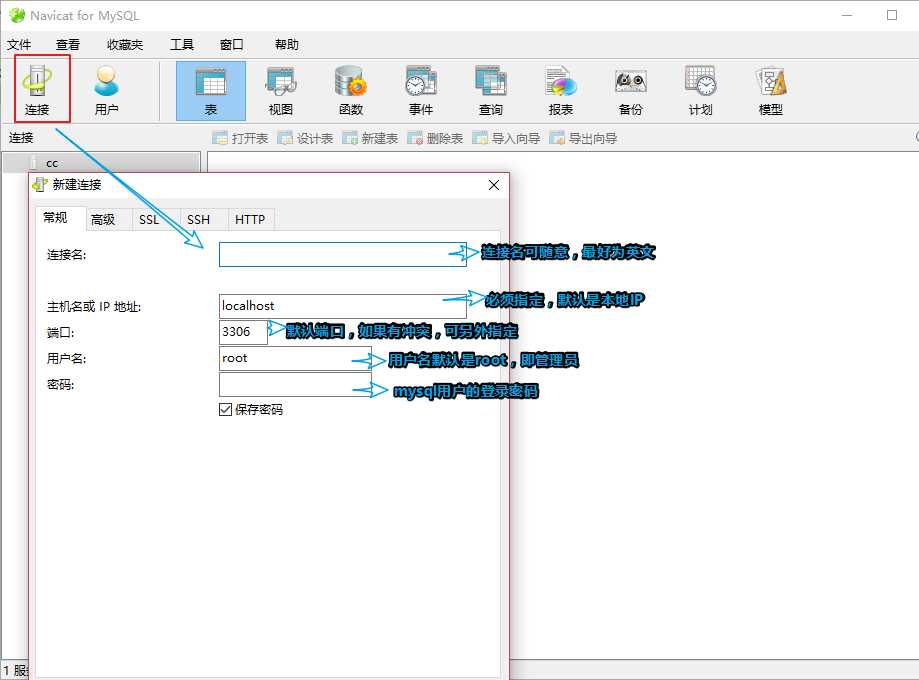Click 删除表 (Delete Table) in the sub-toolbar
Image resolution: width=919 pixels, height=680 pixels.
tap(436, 138)
